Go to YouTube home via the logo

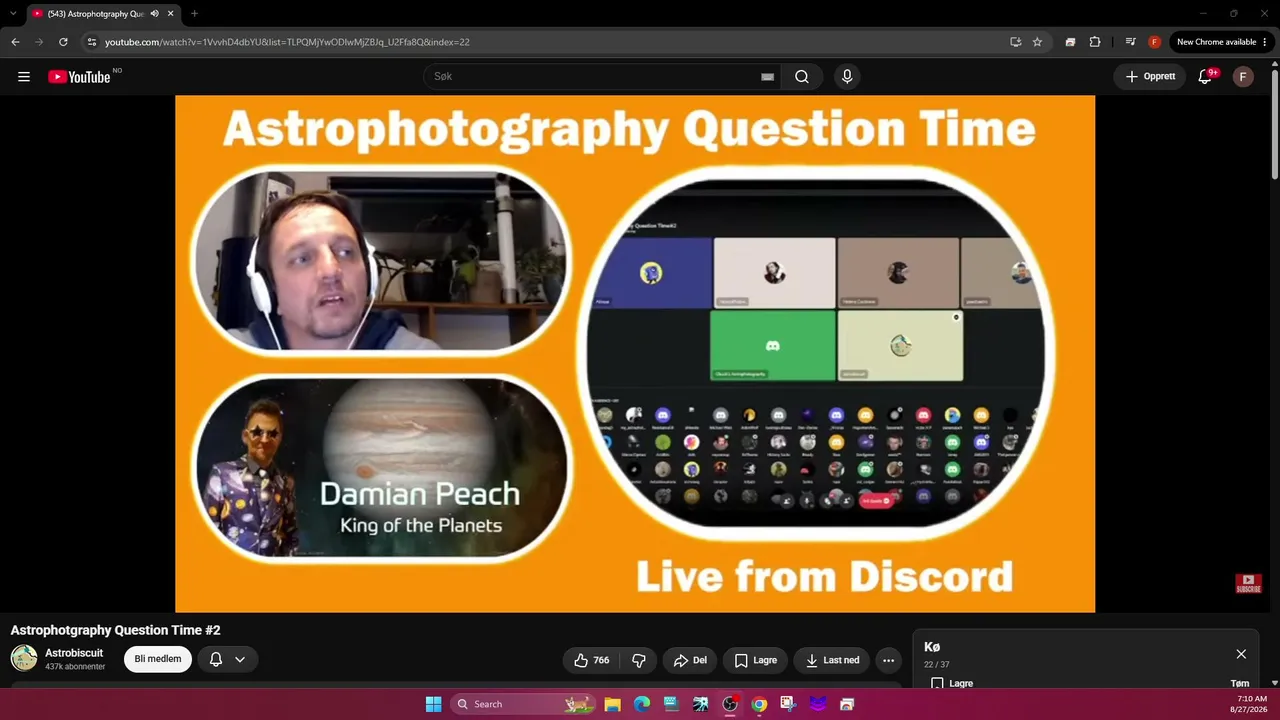[x=79, y=77]
